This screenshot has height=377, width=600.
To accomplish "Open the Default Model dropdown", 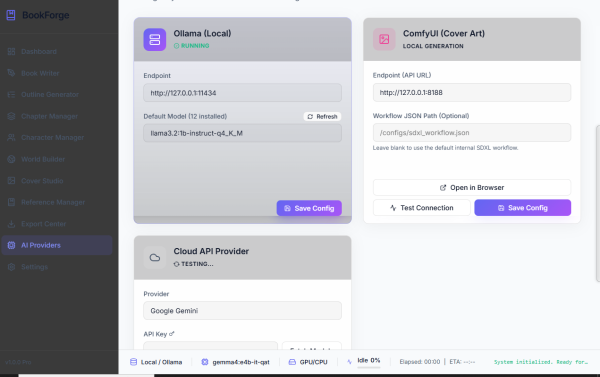I will (x=243, y=133).
